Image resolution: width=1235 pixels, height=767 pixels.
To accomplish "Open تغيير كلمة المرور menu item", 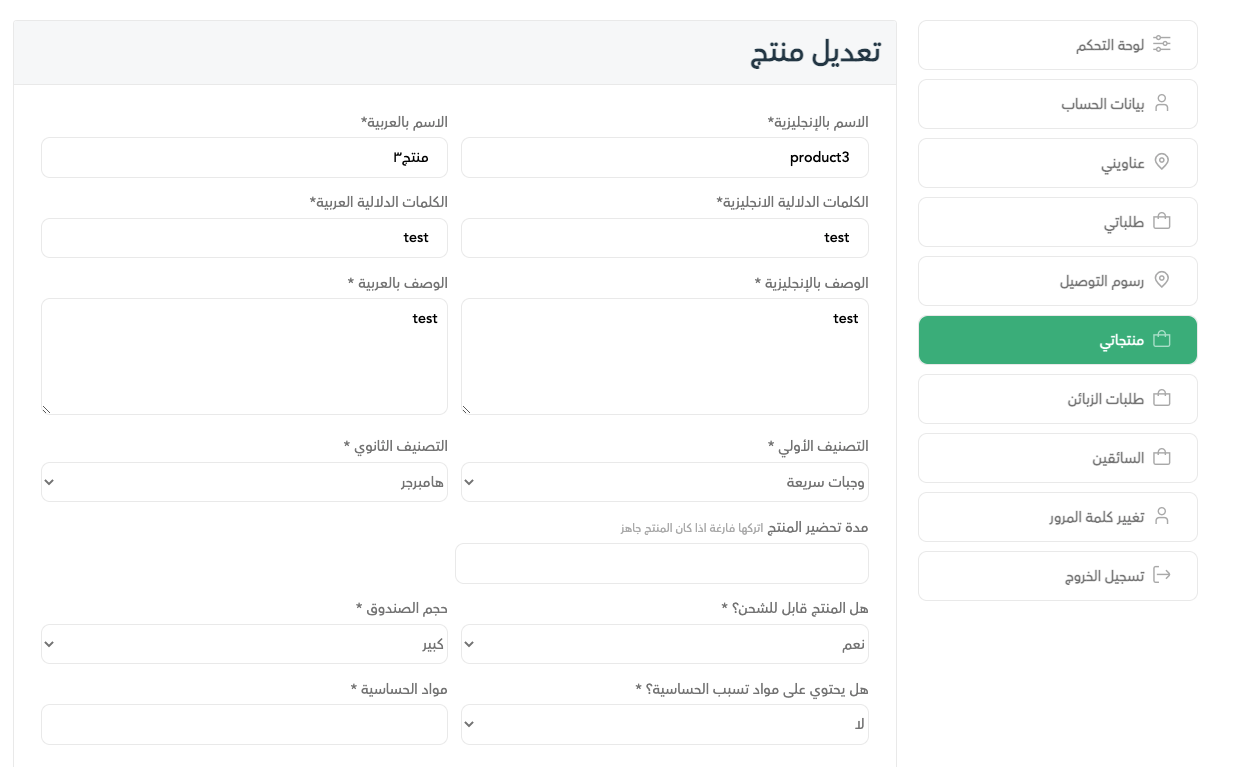I will pyautogui.click(x=1057, y=516).
